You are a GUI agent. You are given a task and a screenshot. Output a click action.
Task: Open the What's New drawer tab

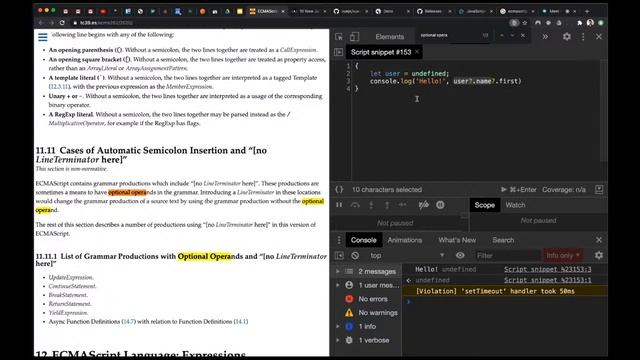pyautogui.click(x=457, y=240)
